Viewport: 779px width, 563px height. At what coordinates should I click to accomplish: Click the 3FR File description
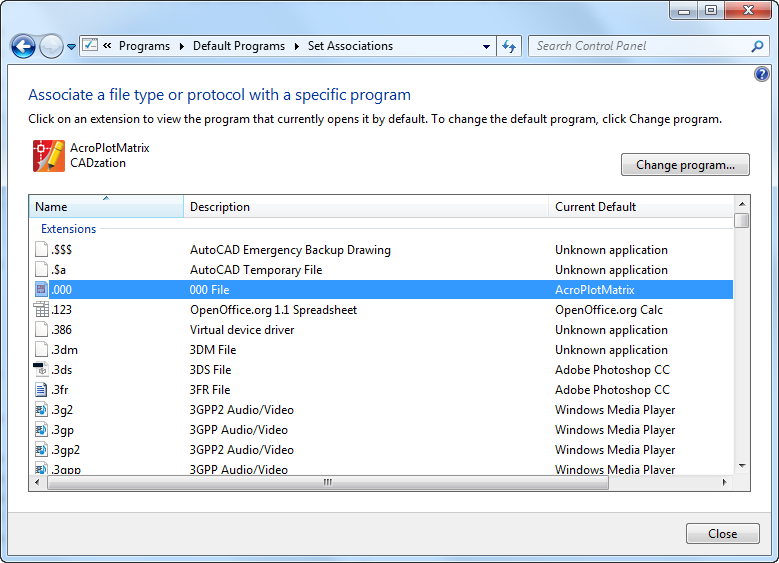(210, 390)
